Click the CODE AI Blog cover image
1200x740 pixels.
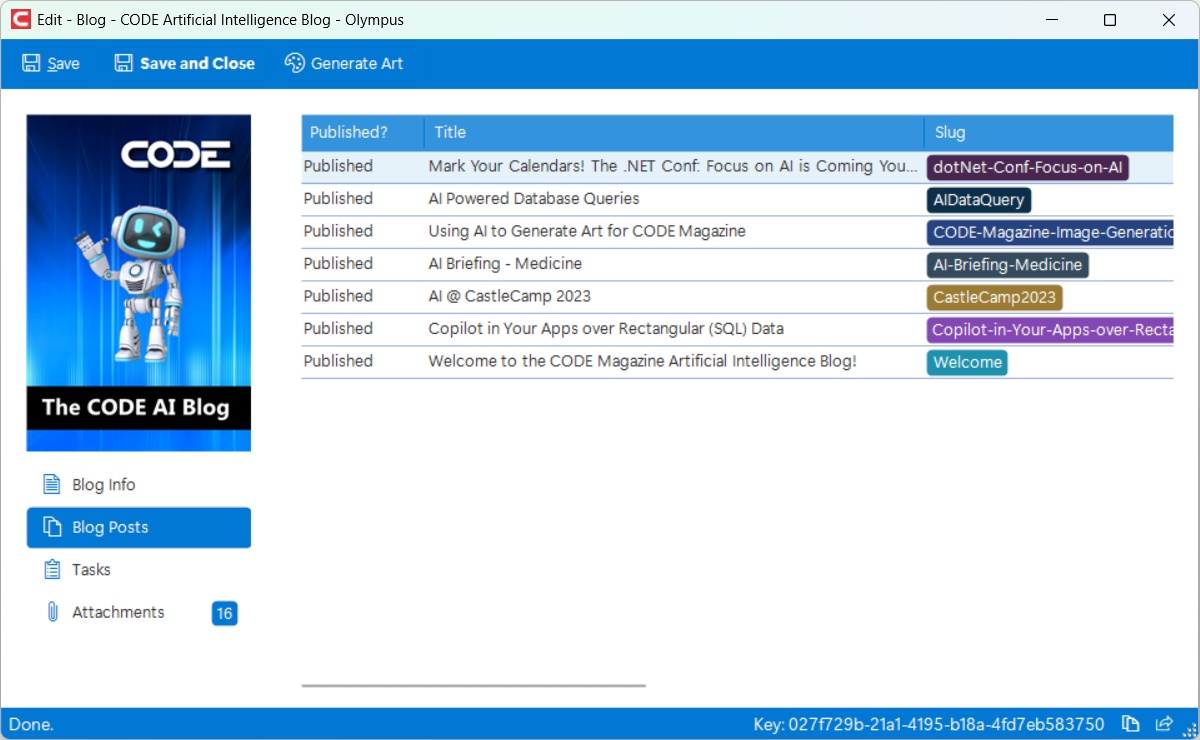pyautogui.click(x=139, y=283)
